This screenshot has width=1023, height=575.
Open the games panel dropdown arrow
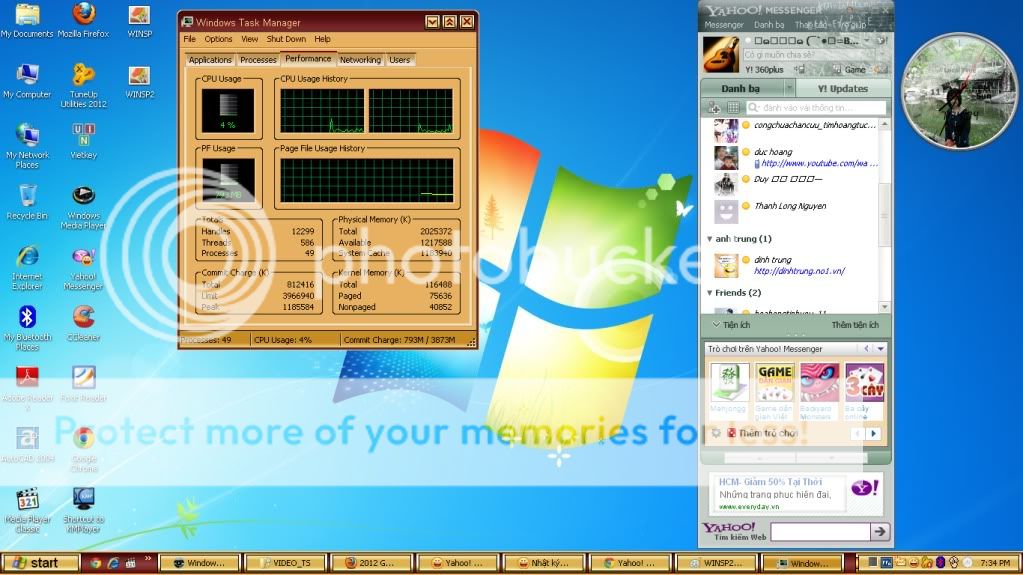(880, 349)
